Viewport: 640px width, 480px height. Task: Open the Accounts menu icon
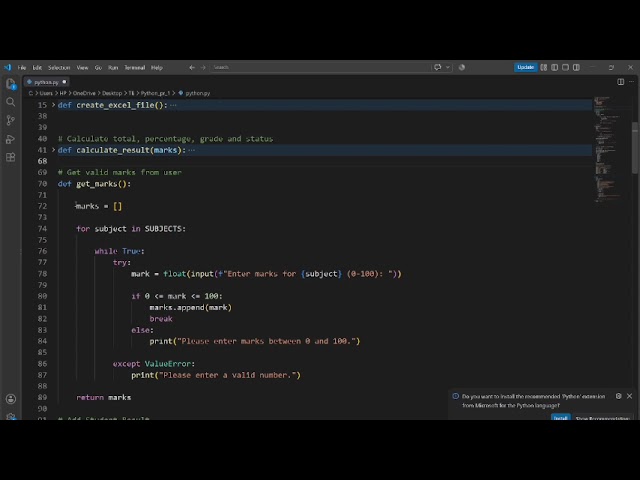pyautogui.click(x=11, y=399)
